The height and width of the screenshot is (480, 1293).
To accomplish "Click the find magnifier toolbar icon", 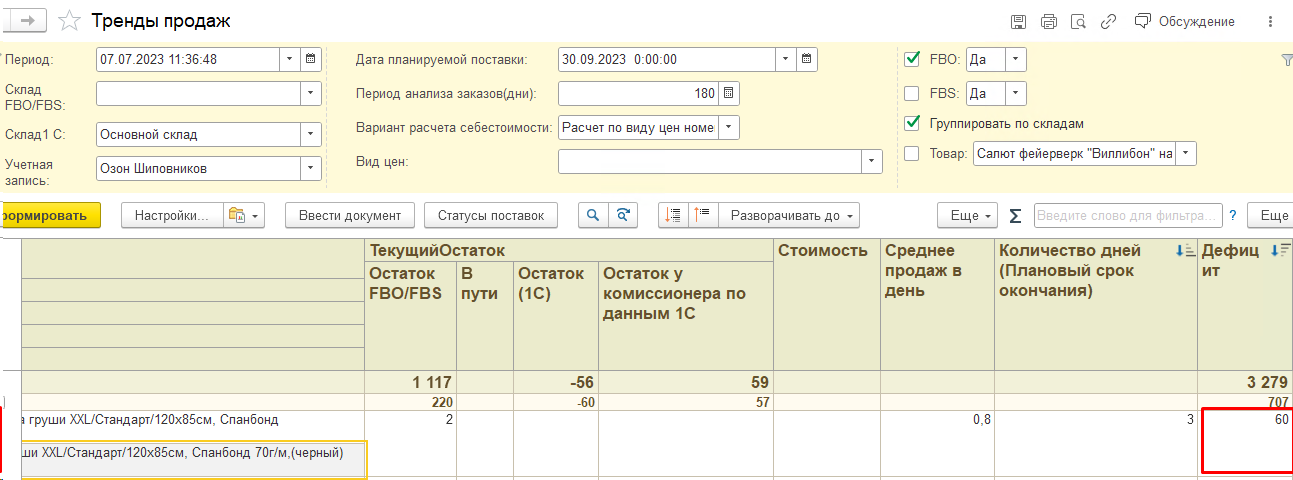I will click(x=592, y=215).
